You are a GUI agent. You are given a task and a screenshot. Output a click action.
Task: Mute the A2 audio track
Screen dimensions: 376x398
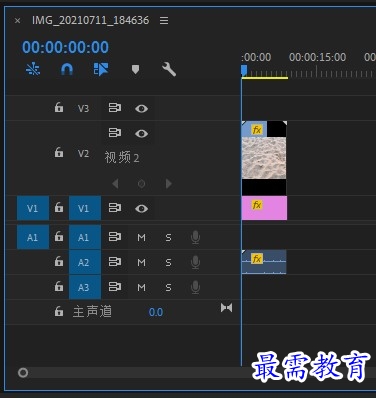tap(141, 263)
